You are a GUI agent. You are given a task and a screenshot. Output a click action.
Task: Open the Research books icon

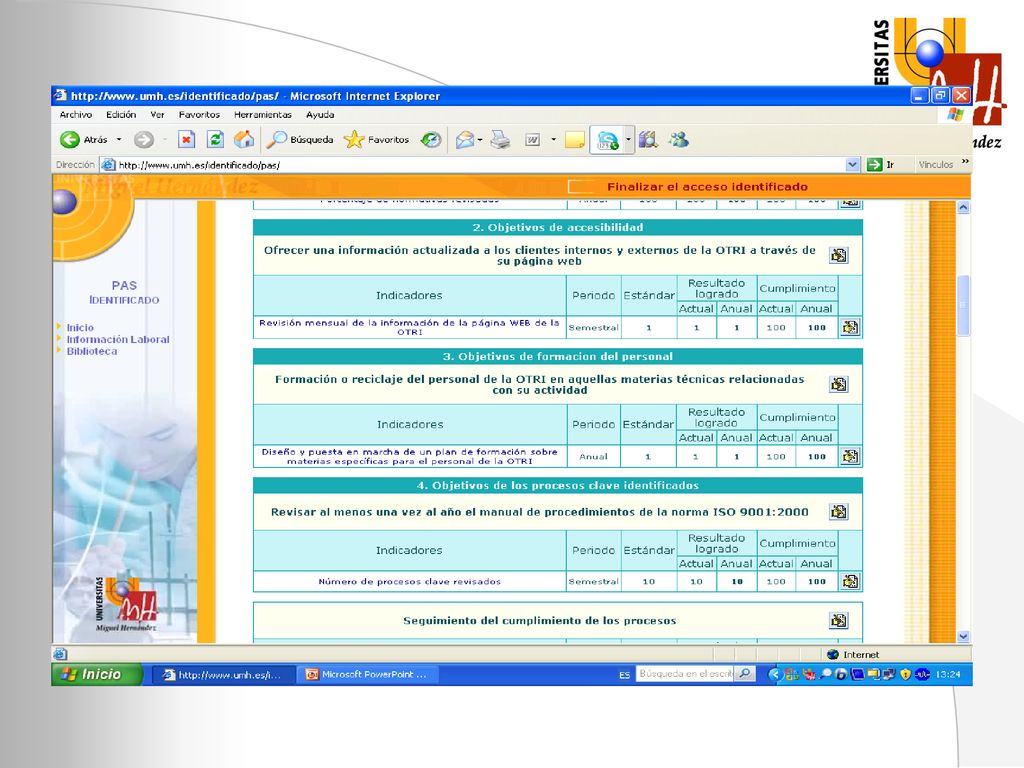(x=648, y=139)
